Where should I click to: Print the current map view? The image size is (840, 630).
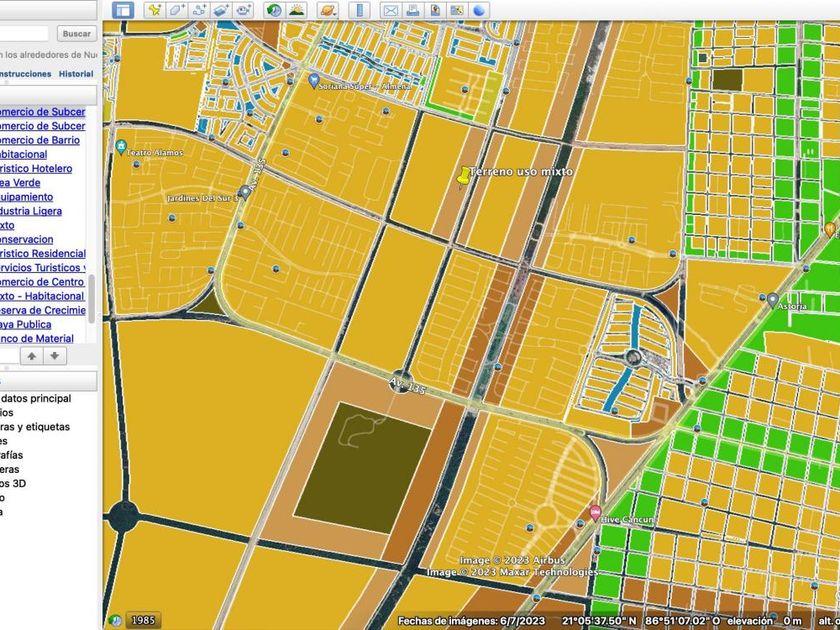(412, 10)
